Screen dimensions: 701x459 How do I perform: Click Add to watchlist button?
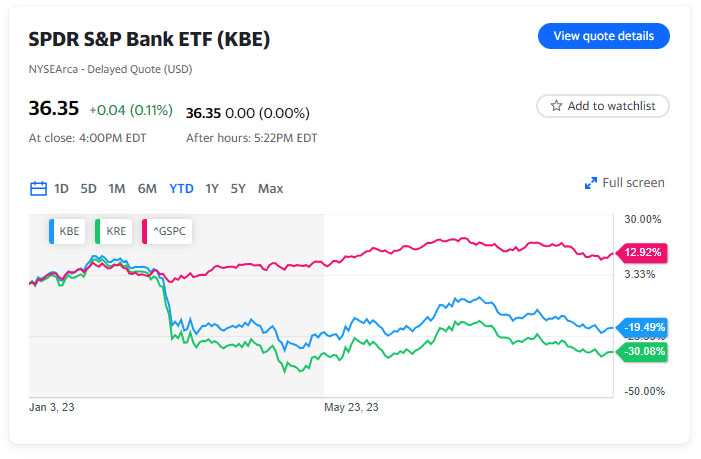coord(603,106)
